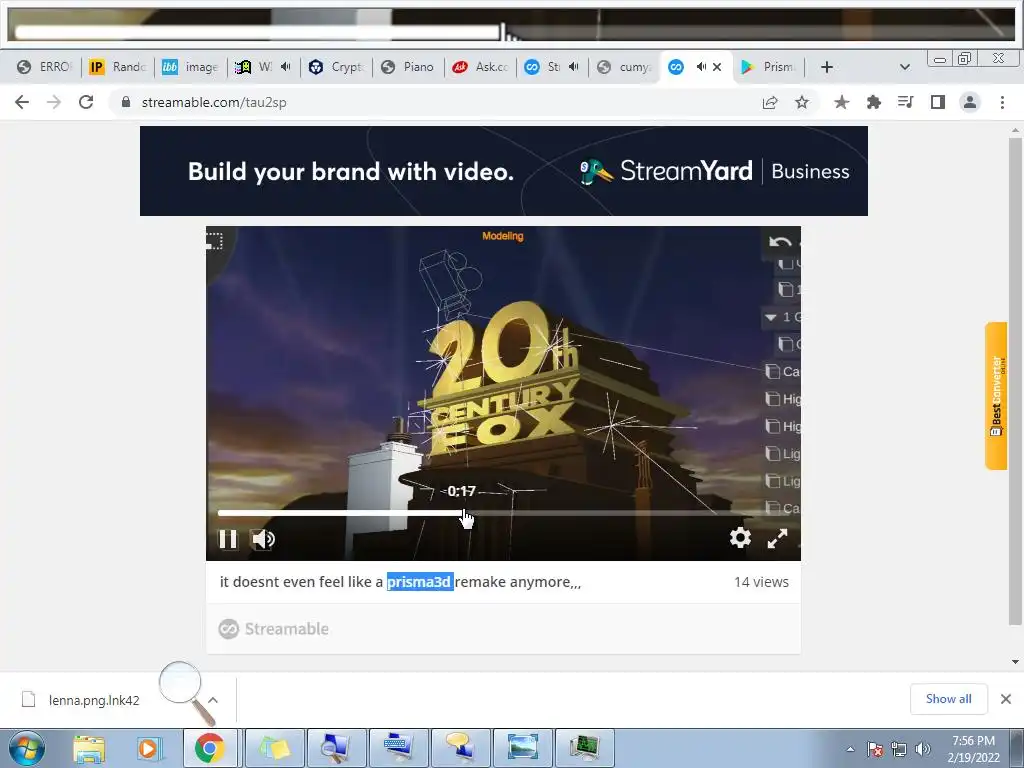1024x768 pixels.
Task: Open options for lenna.png.lnk42 download
Action: click(213, 700)
